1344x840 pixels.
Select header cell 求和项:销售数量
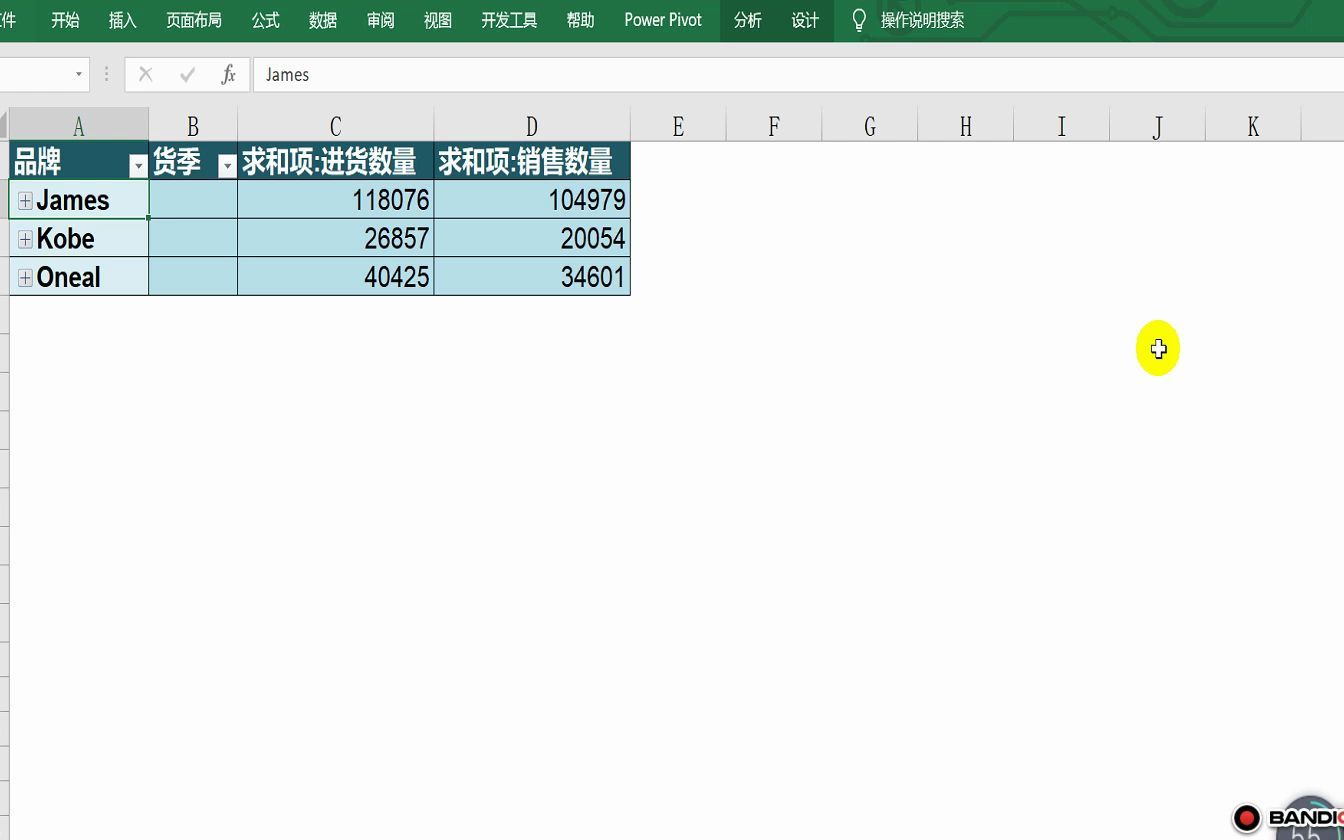(532, 161)
